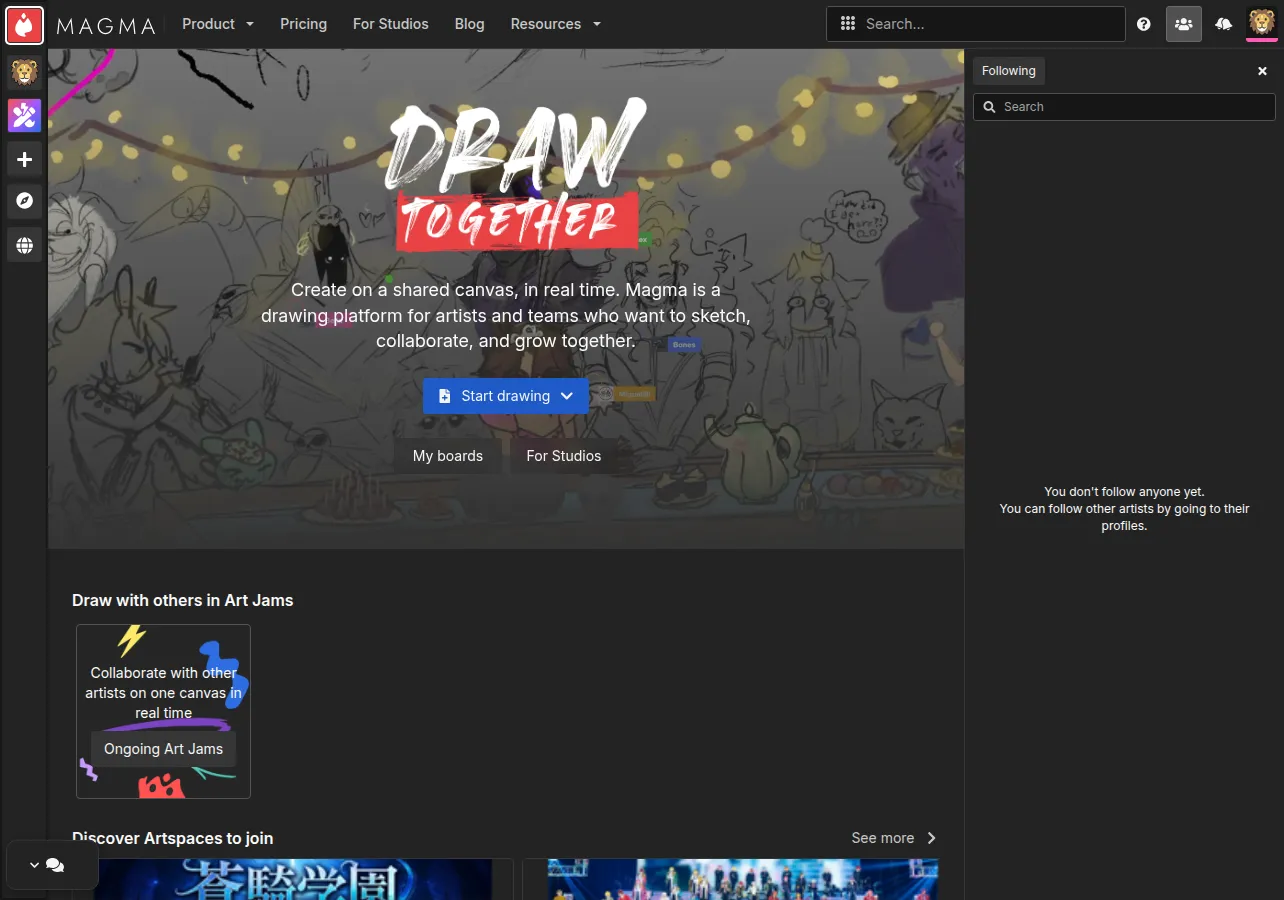Image resolution: width=1284 pixels, height=900 pixels.
Task: Open the chat bubbles icon
Action: [x=56, y=865]
